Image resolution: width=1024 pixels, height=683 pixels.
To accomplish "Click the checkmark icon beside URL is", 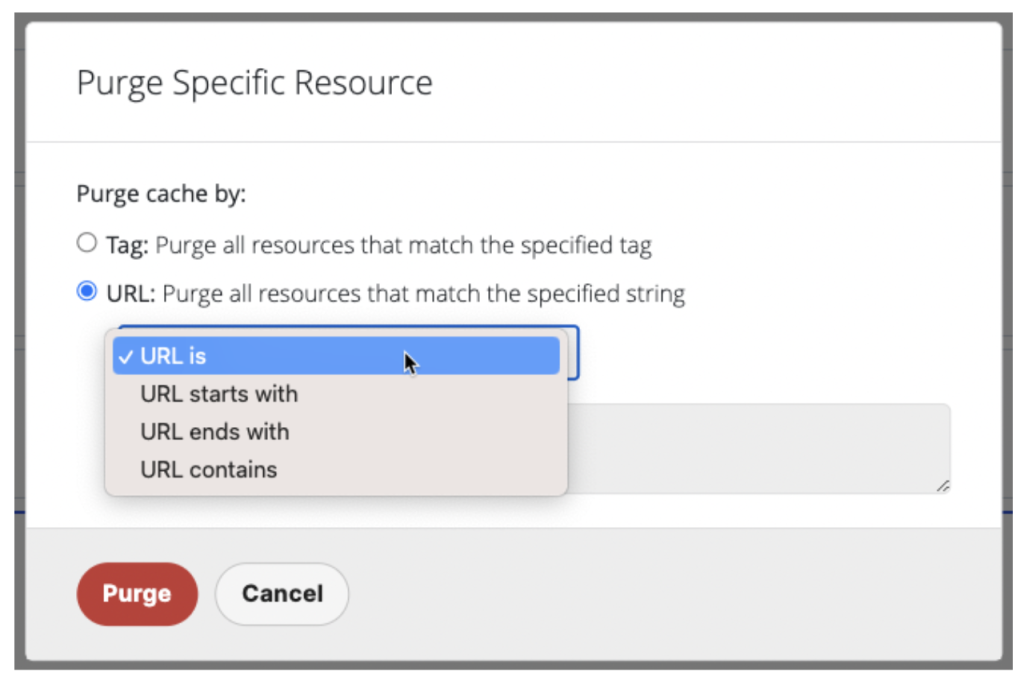I will coord(128,356).
